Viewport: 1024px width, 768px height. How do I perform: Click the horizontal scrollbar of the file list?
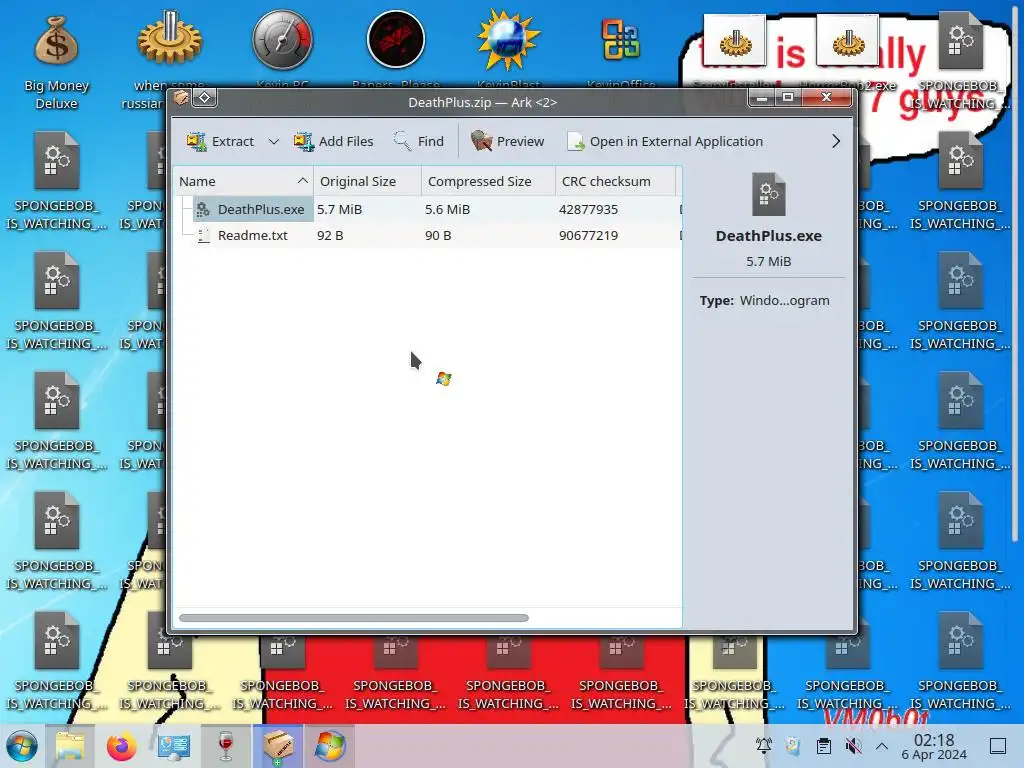click(353, 618)
